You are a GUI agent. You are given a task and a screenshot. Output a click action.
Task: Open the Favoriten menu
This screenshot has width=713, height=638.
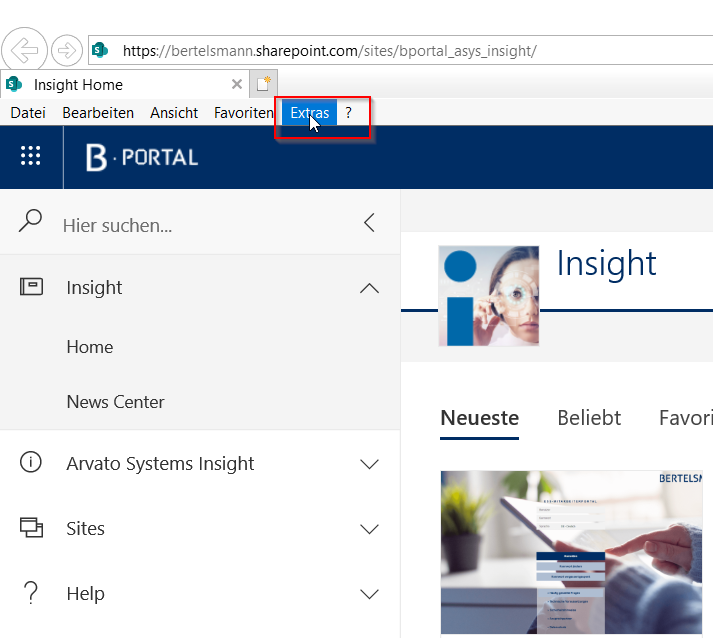click(244, 113)
